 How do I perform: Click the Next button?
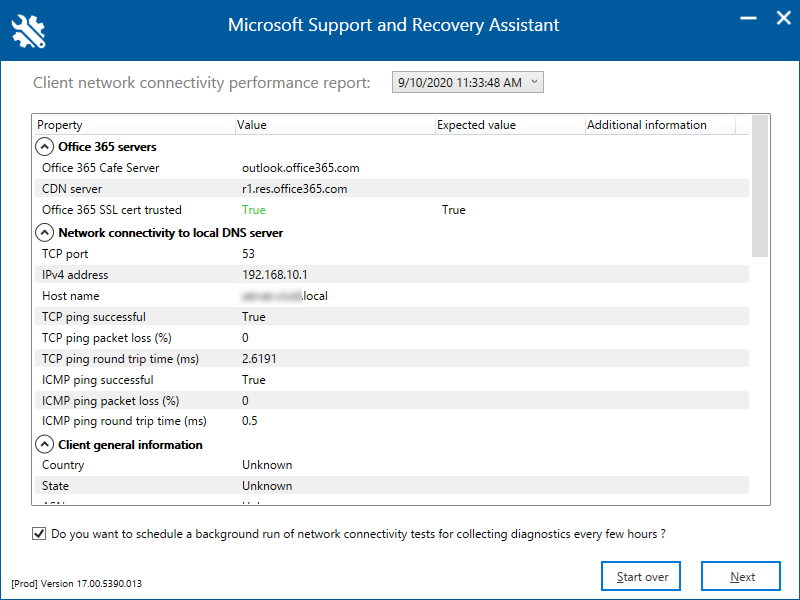pos(741,577)
